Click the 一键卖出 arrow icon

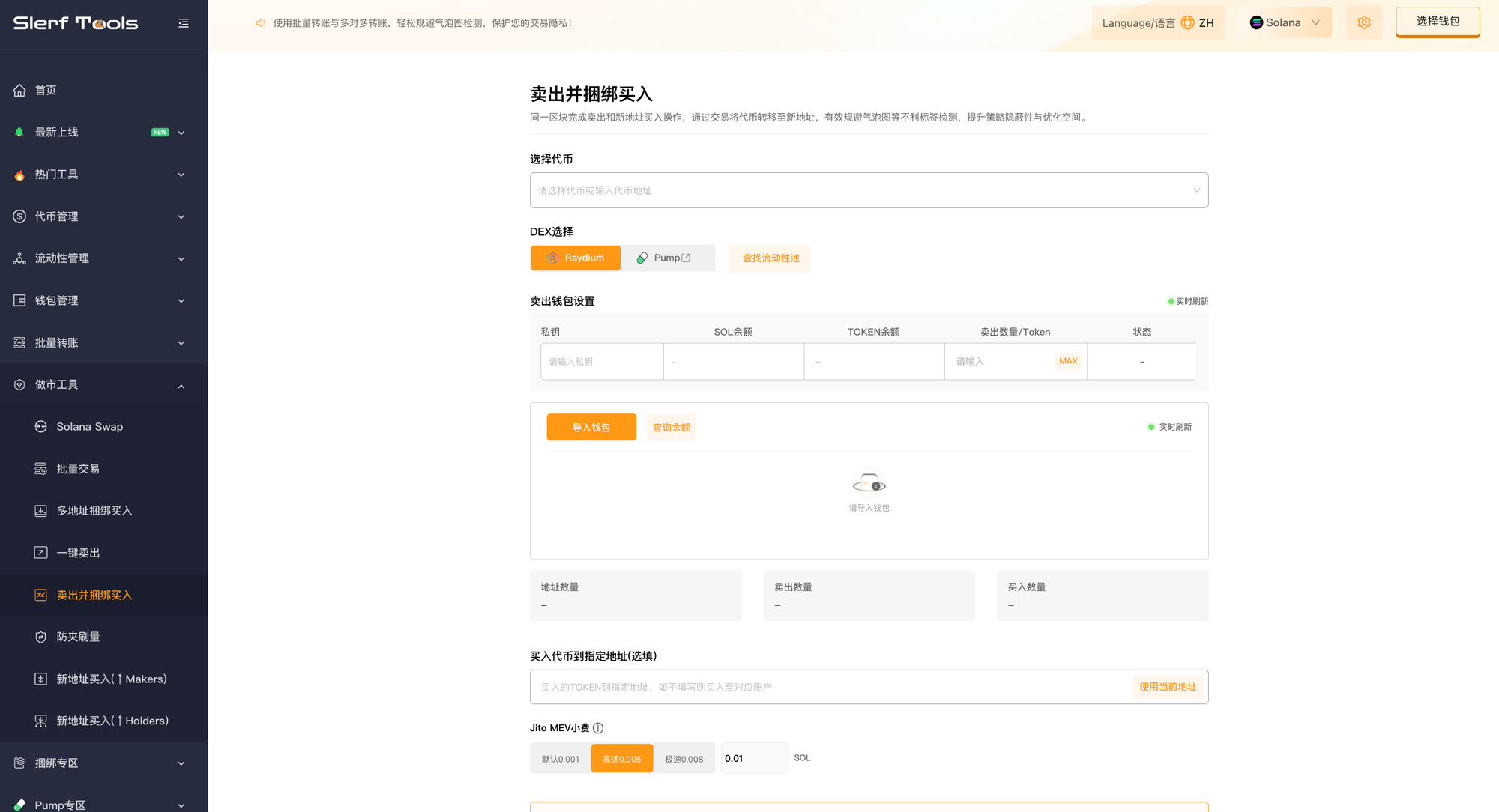click(x=41, y=553)
